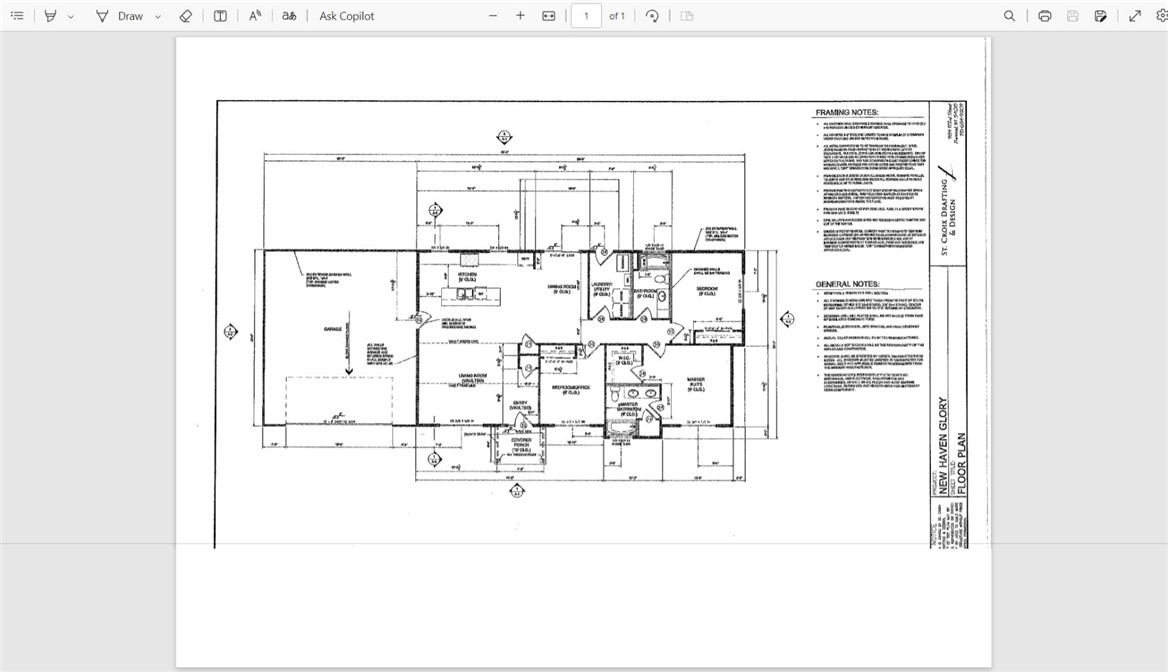Enter full screen mode
1168x672 pixels.
click(1135, 16)
